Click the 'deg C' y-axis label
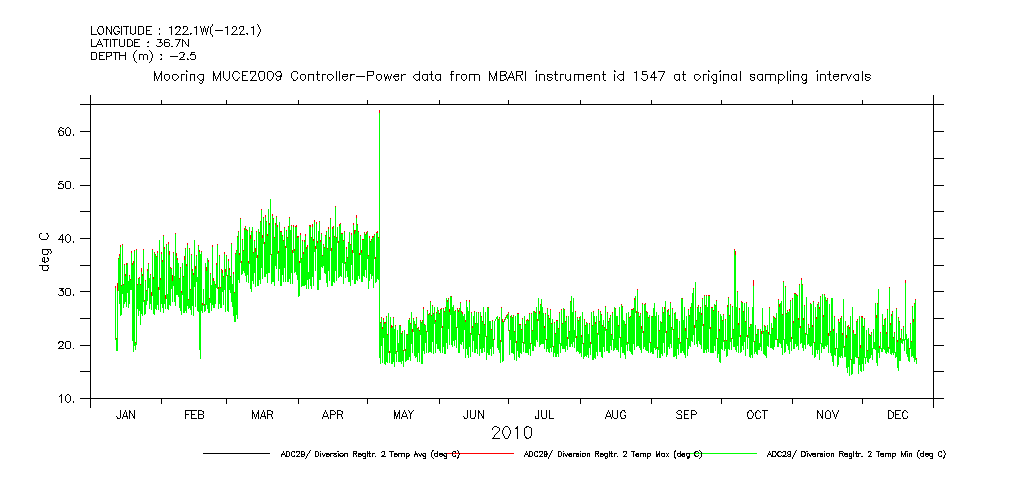The width and height of the screenshot is (1009, 504). point(43,251)
